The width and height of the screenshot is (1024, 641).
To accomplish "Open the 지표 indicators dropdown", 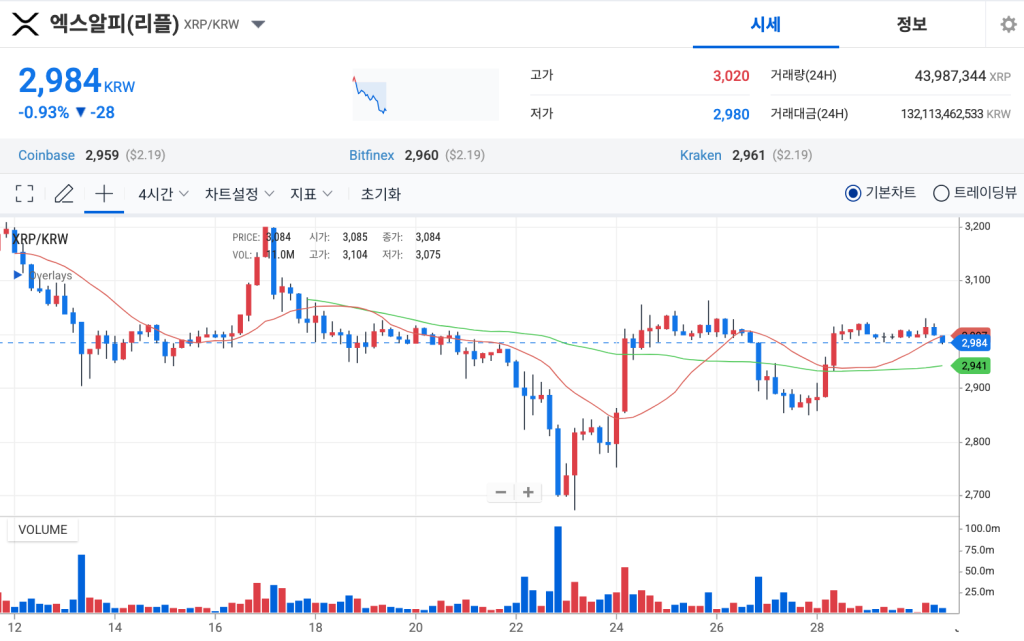I will [x=312, y=194].
